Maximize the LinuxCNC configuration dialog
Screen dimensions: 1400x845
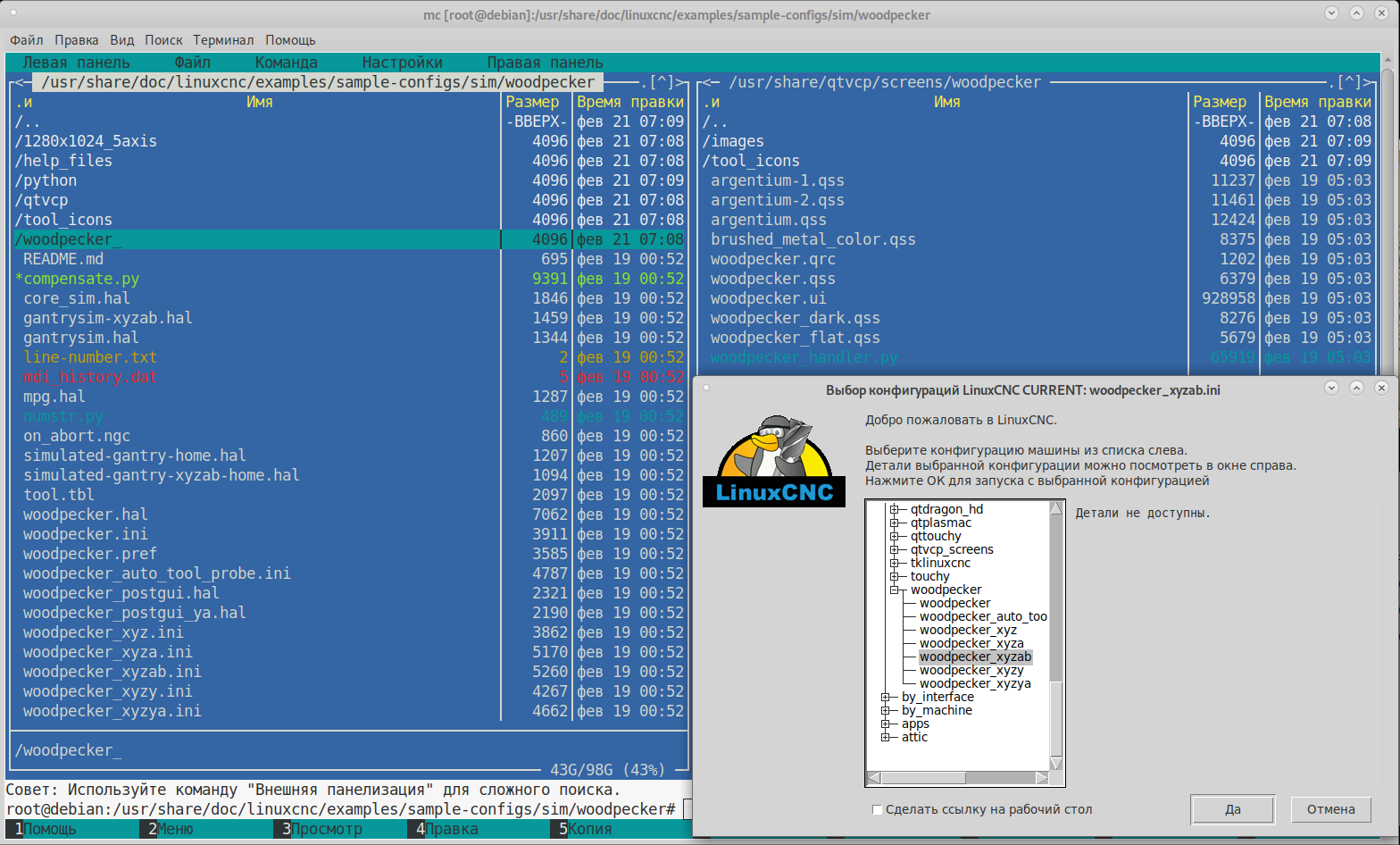coord(1356,388)
